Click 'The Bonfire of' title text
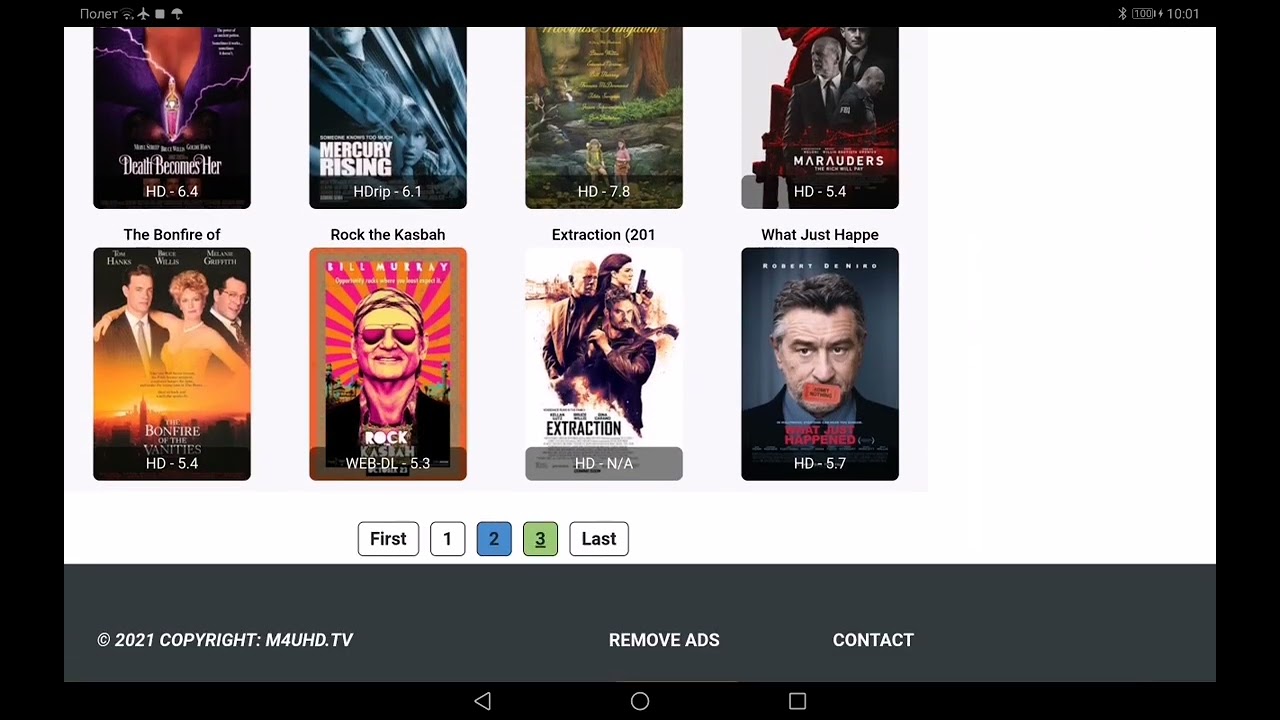The image size is (1280, 720). click(x=172, y=235)
